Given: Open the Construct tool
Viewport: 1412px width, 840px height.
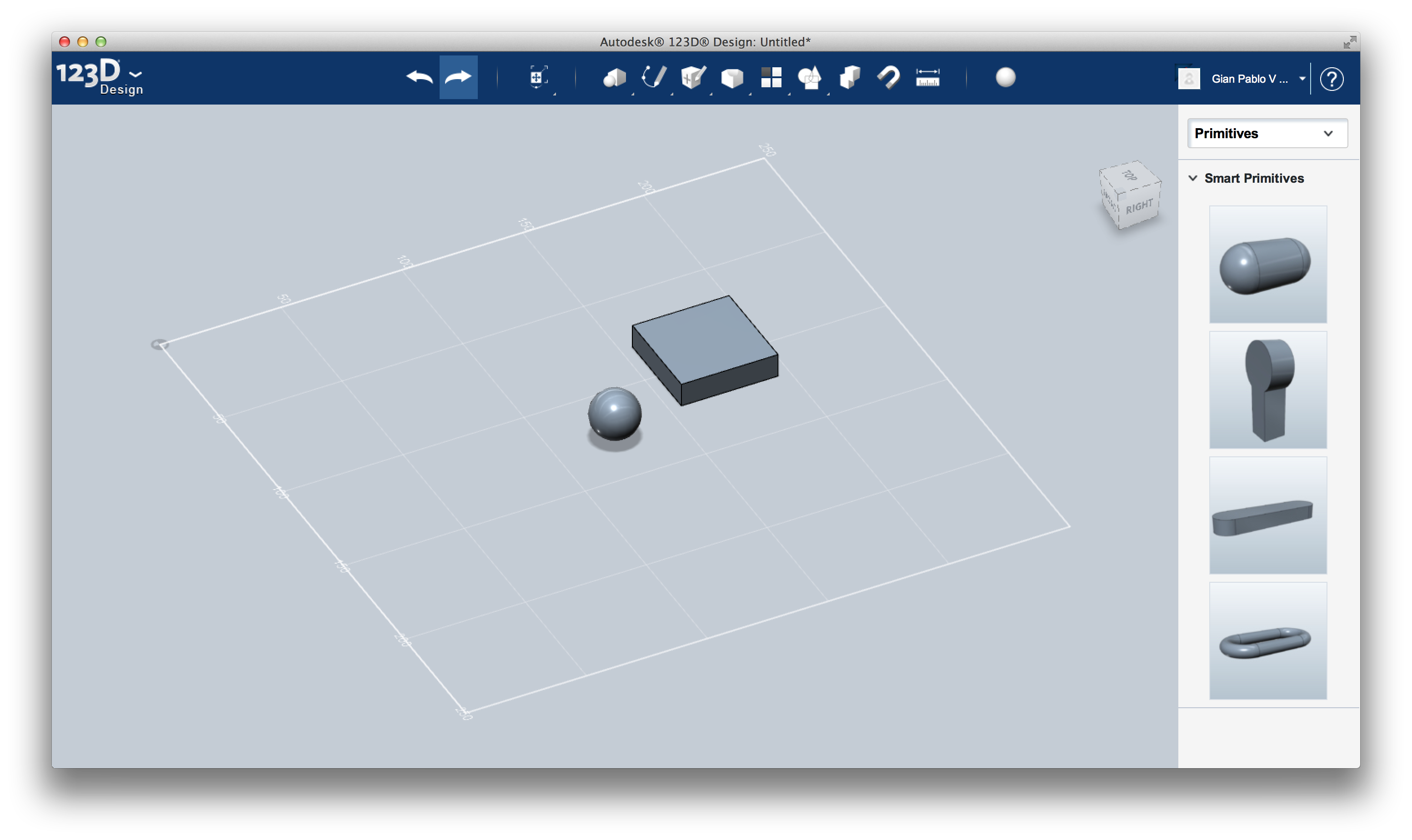Looking at the screenshot, I should [x=693, y=78].
